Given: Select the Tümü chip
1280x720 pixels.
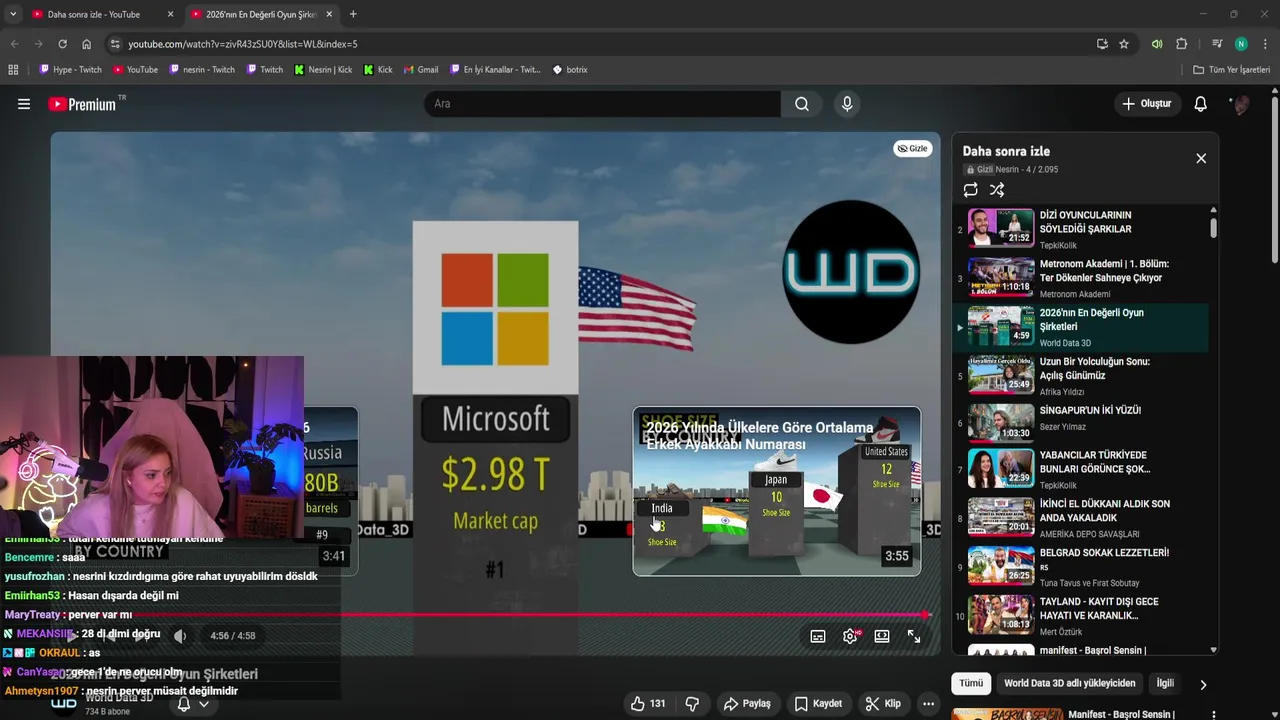Looking at the screenshot, I should [971, 683].
